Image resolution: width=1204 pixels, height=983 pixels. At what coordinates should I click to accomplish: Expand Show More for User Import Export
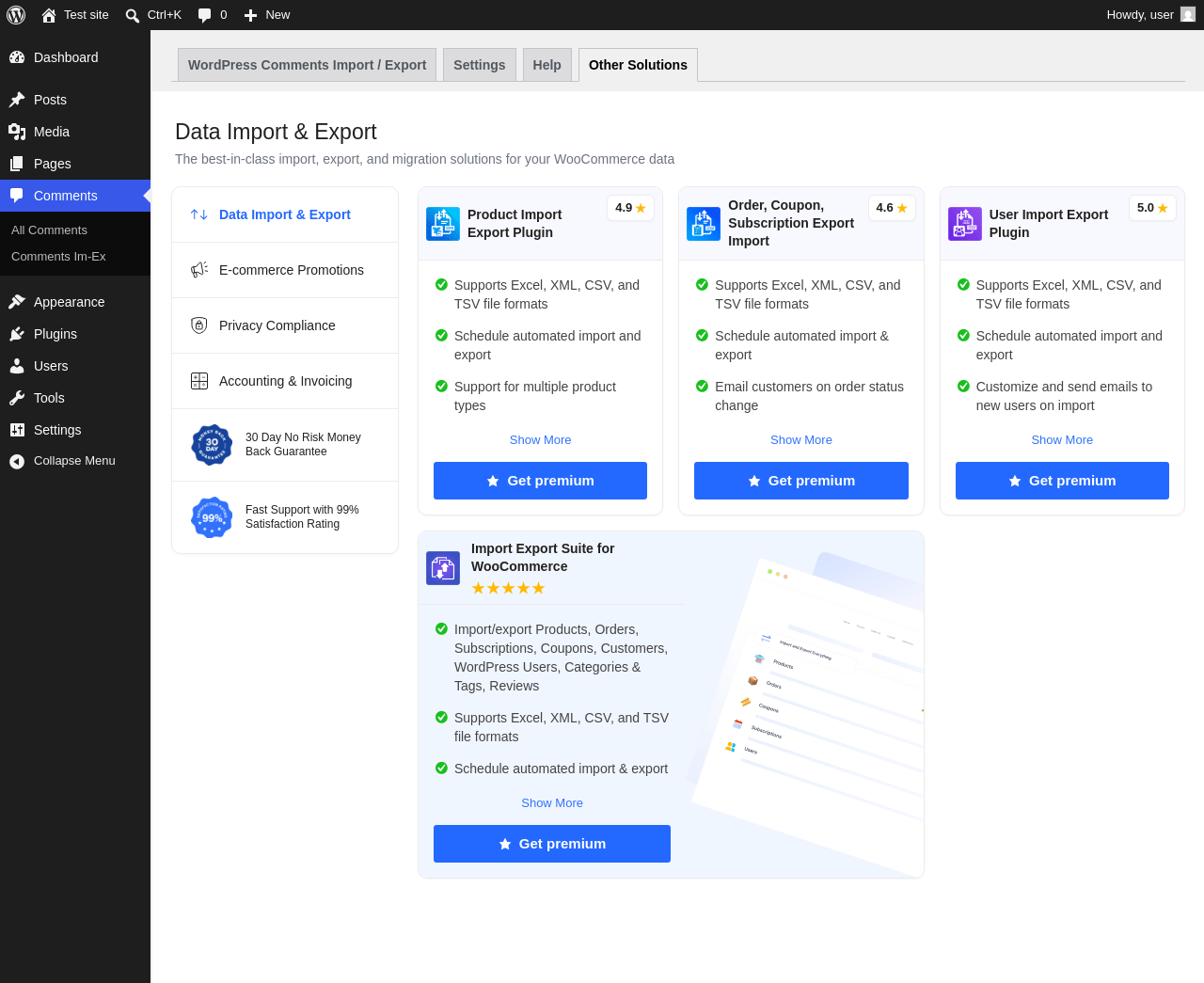coord(1062,440)
